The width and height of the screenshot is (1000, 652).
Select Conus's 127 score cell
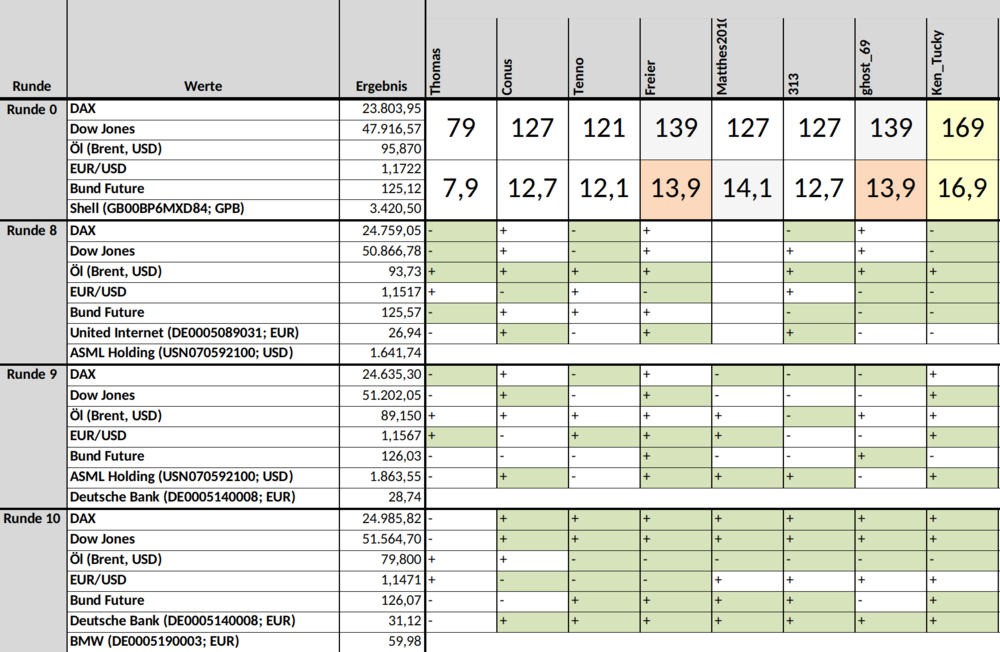click(533, 129)
